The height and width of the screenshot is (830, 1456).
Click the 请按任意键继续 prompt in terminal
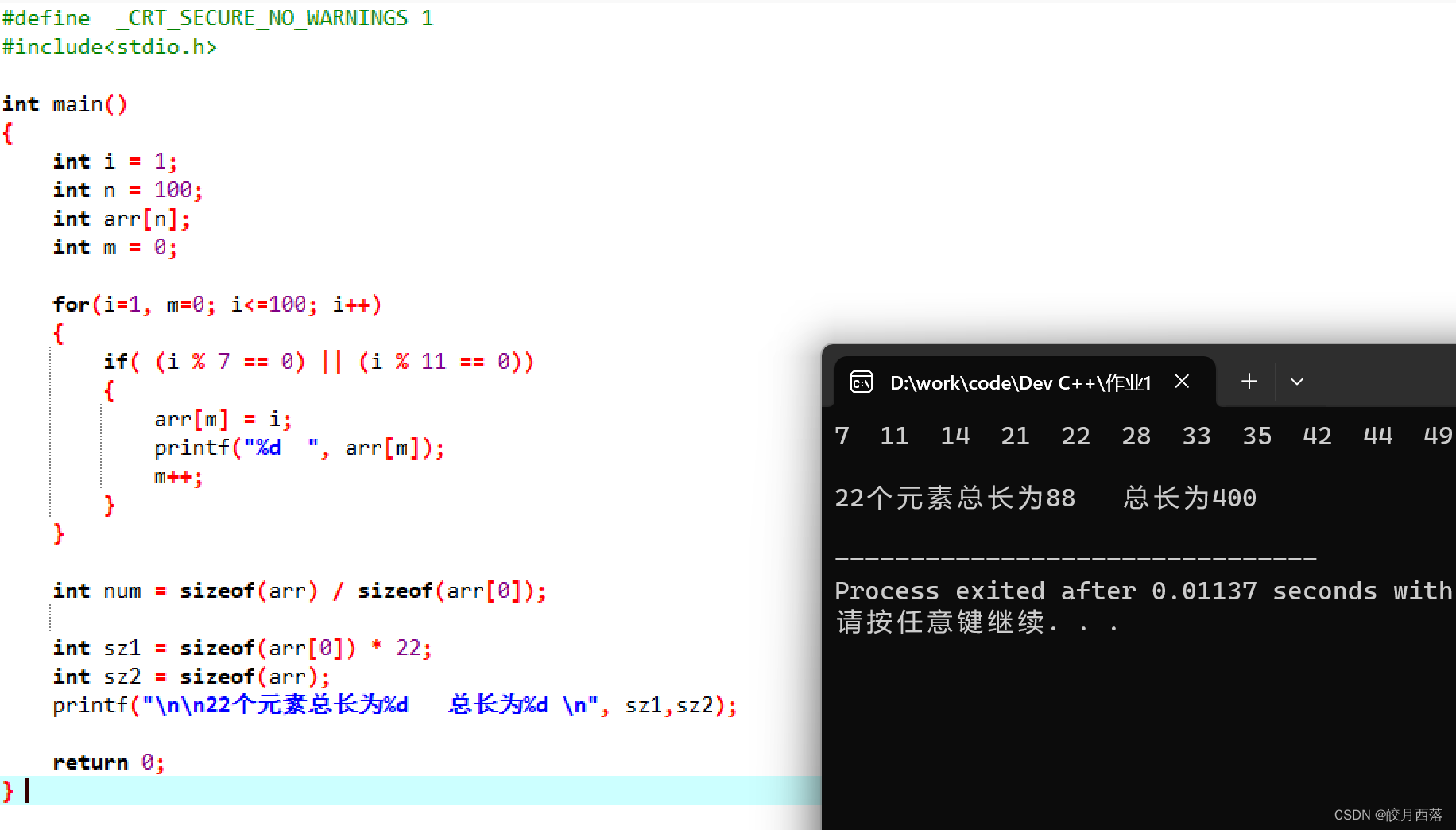tap(978, 622)
